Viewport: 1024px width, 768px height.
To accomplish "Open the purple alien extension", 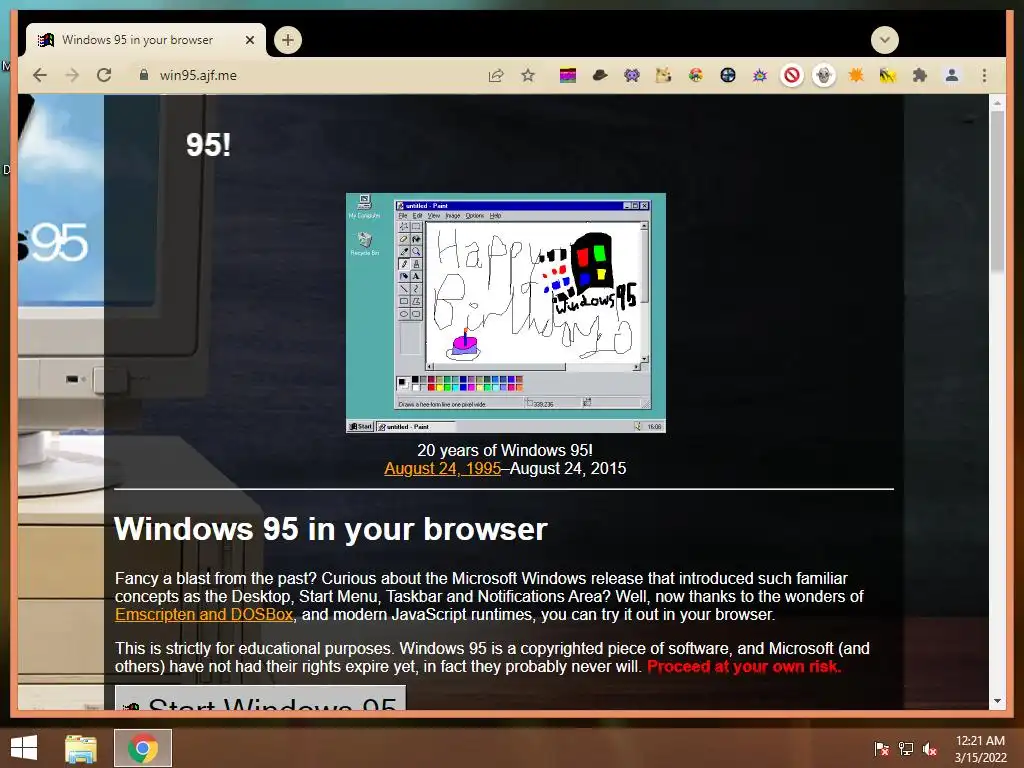I will pyautogui.click(x=632, y=76).
